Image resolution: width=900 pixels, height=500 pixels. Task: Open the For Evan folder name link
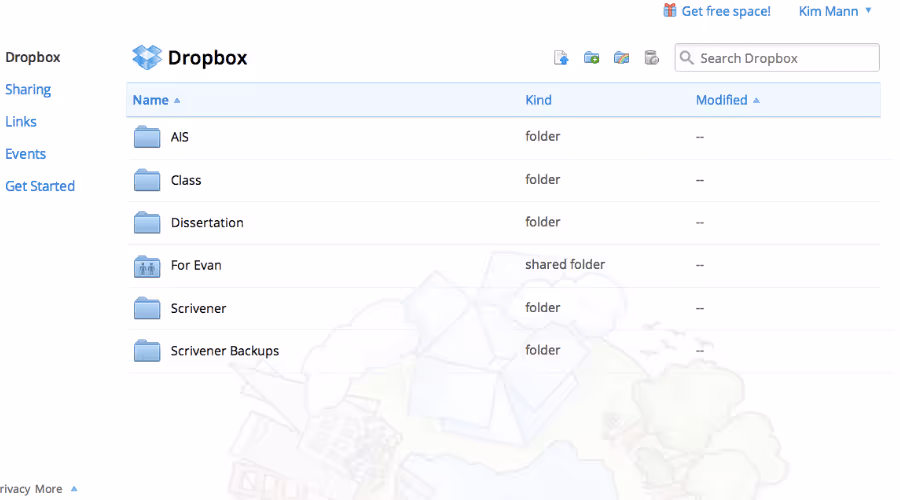click(196, 265)
